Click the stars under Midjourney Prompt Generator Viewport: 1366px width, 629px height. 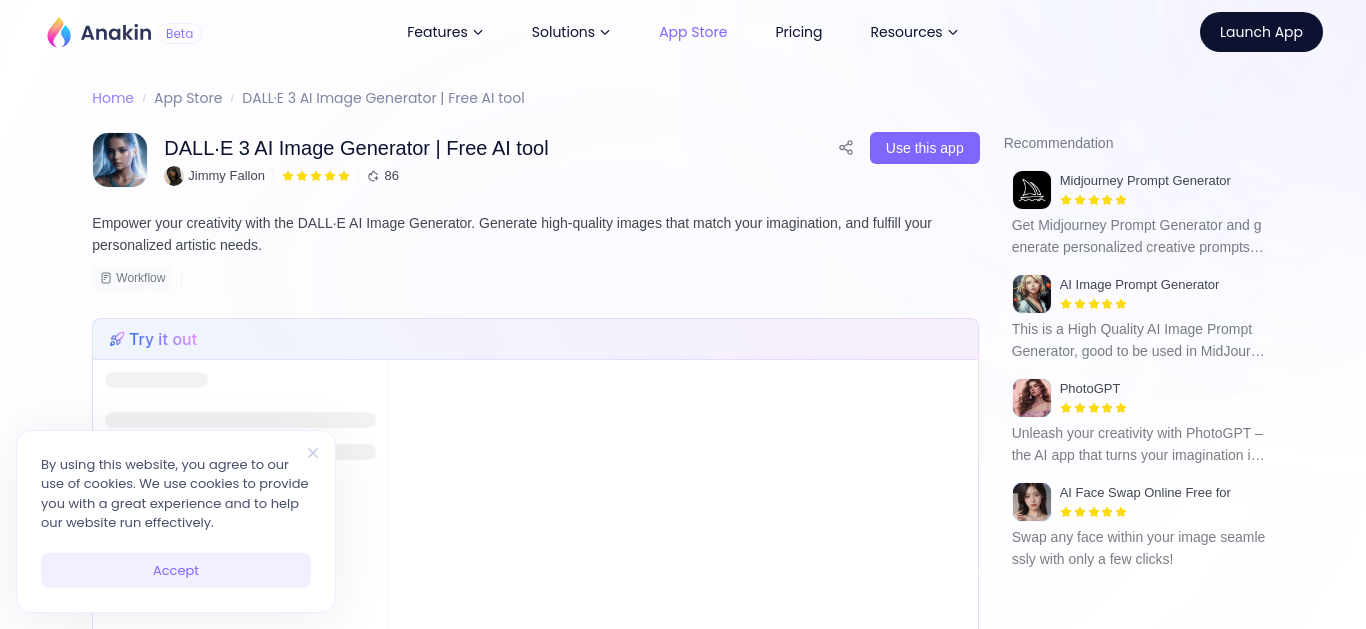click(1093, 200)
